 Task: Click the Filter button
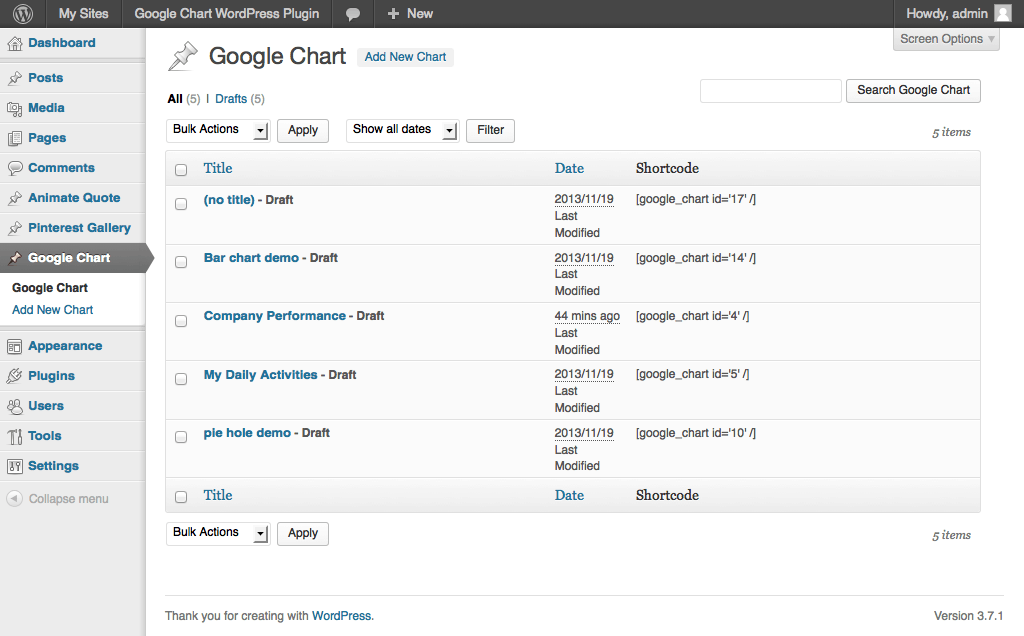tap(490, 130)
